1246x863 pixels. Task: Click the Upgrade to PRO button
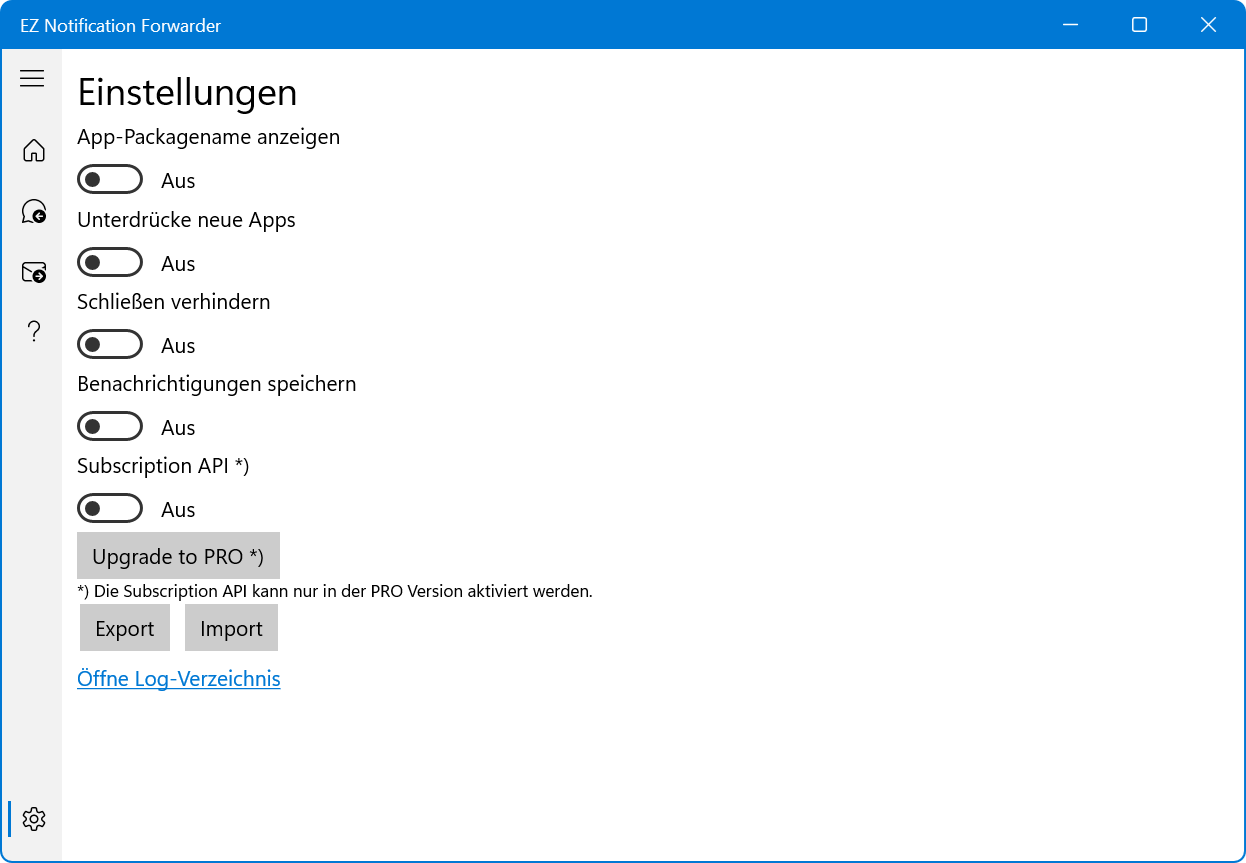click(178, 556)
